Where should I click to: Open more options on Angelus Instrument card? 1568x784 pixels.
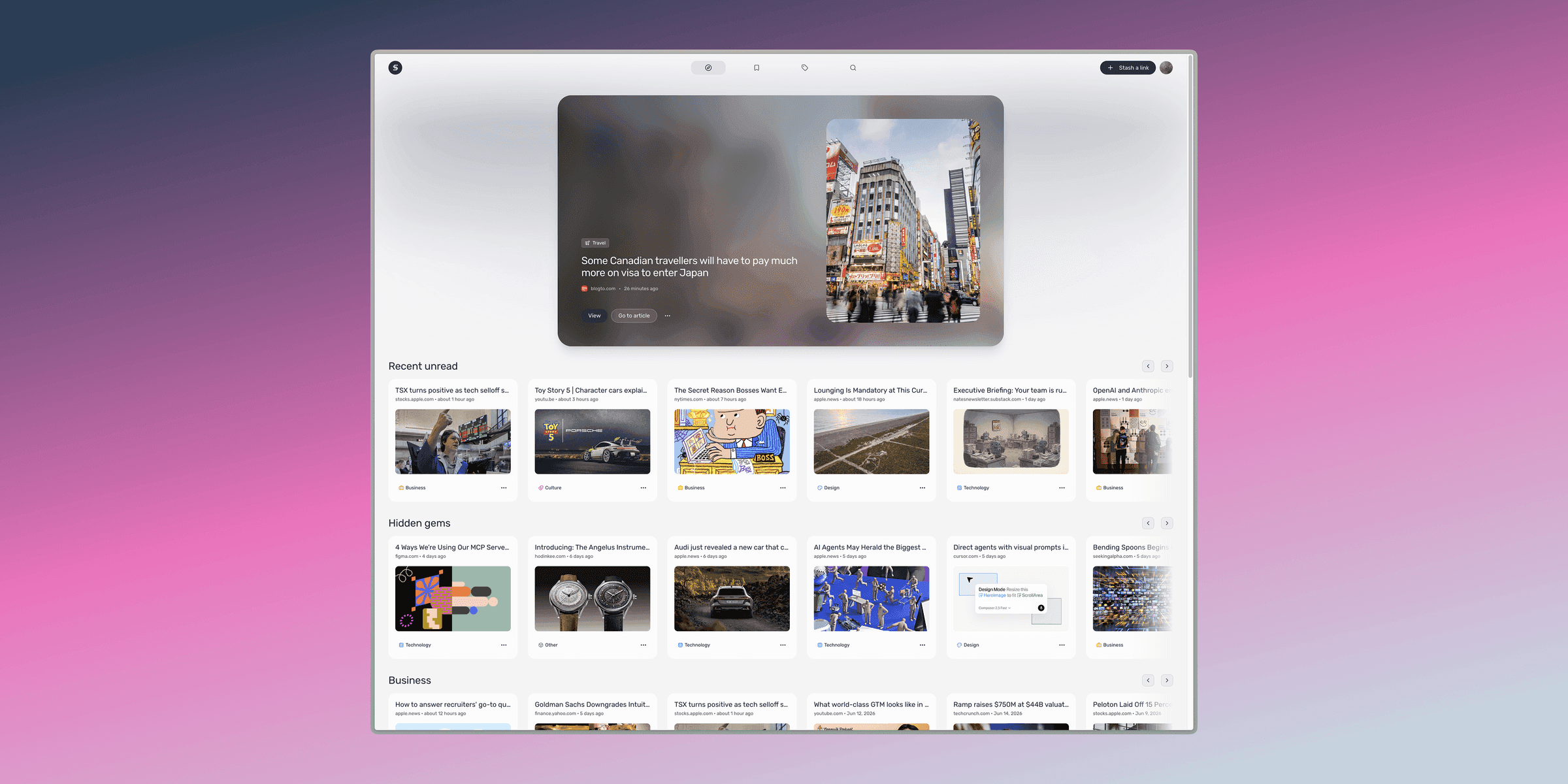[x=644, y=645]
